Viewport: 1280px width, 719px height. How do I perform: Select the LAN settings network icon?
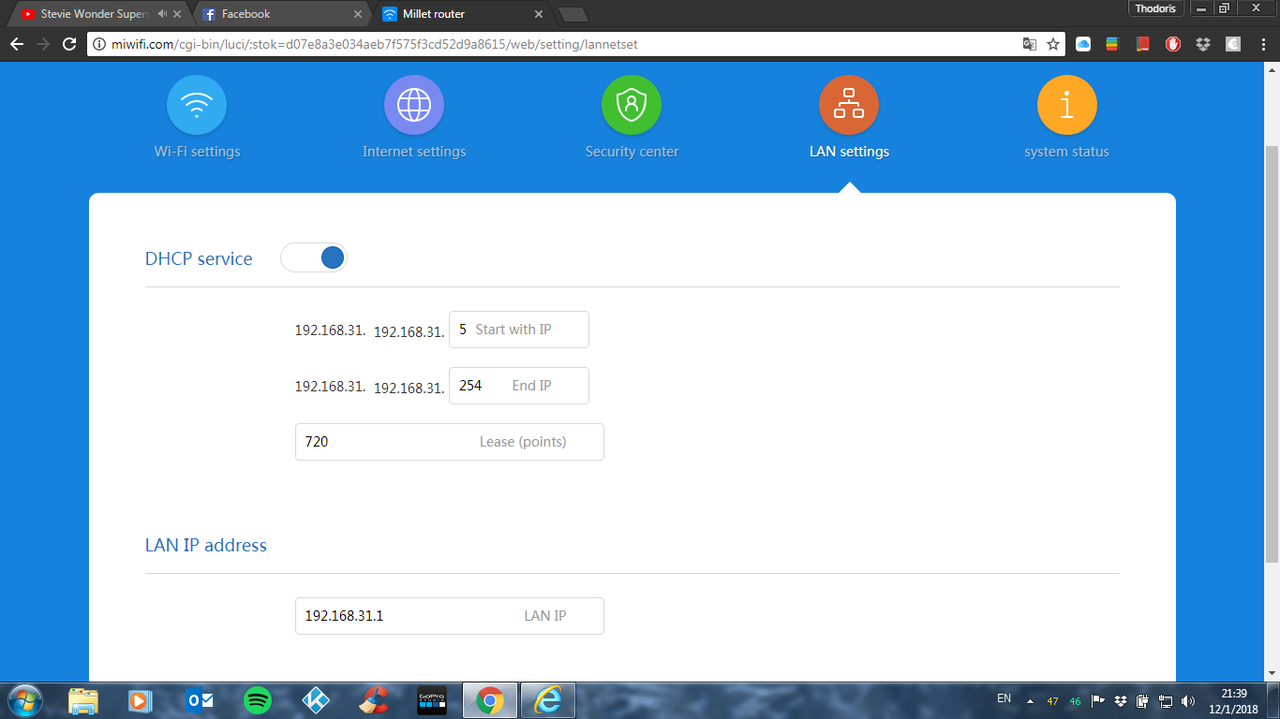pos(849,105)
